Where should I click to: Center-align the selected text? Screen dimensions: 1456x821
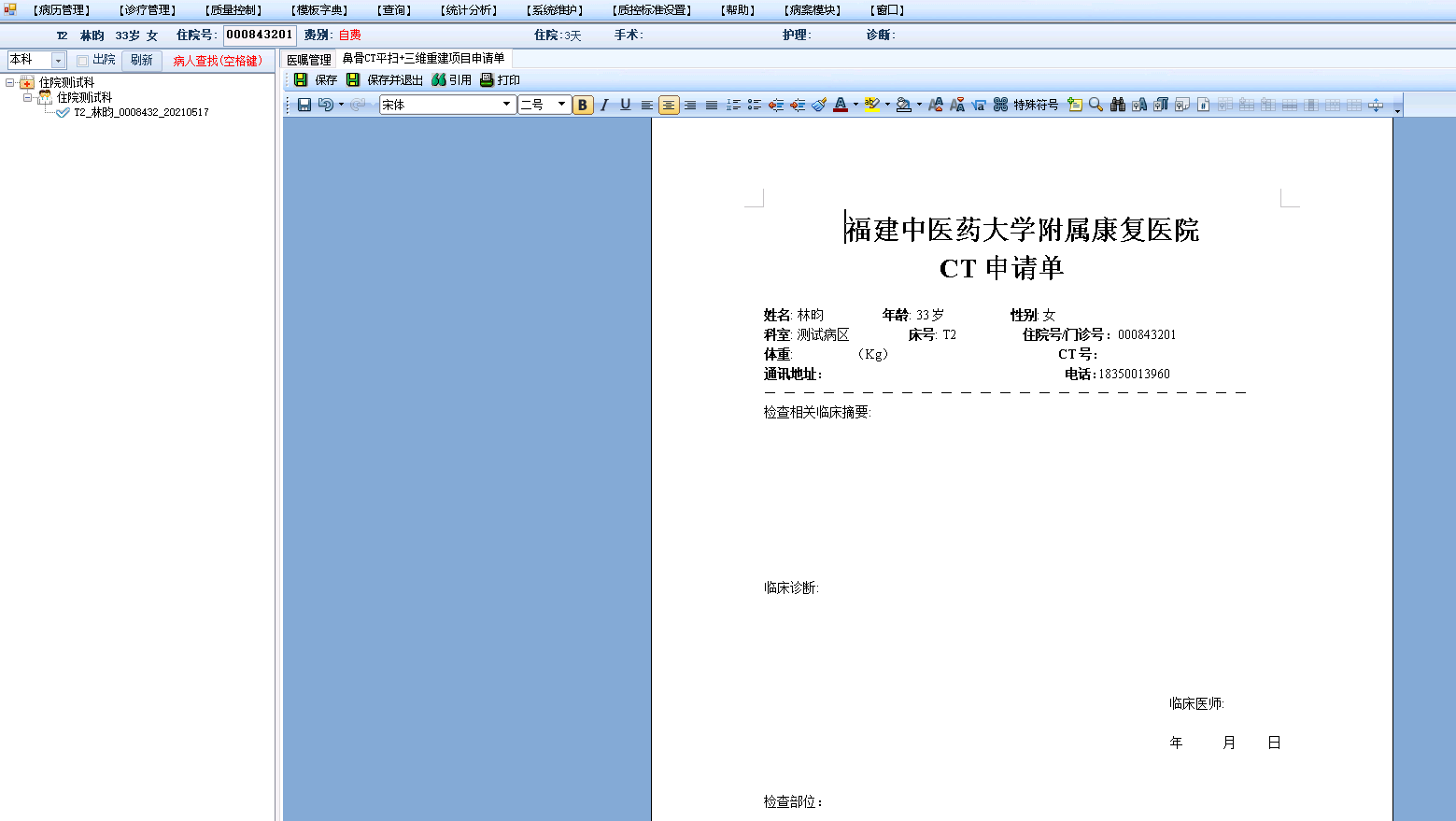(669, 105)
